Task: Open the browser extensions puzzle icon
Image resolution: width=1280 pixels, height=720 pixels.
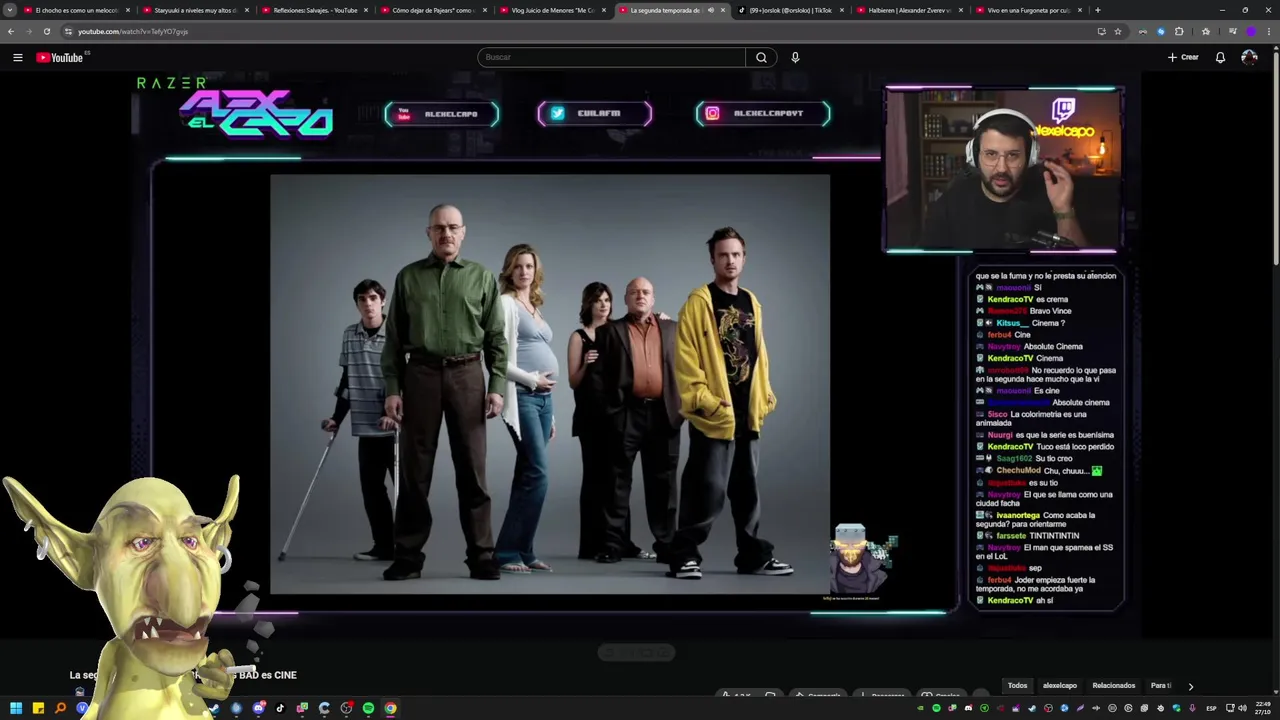Action: point(1179,31)
